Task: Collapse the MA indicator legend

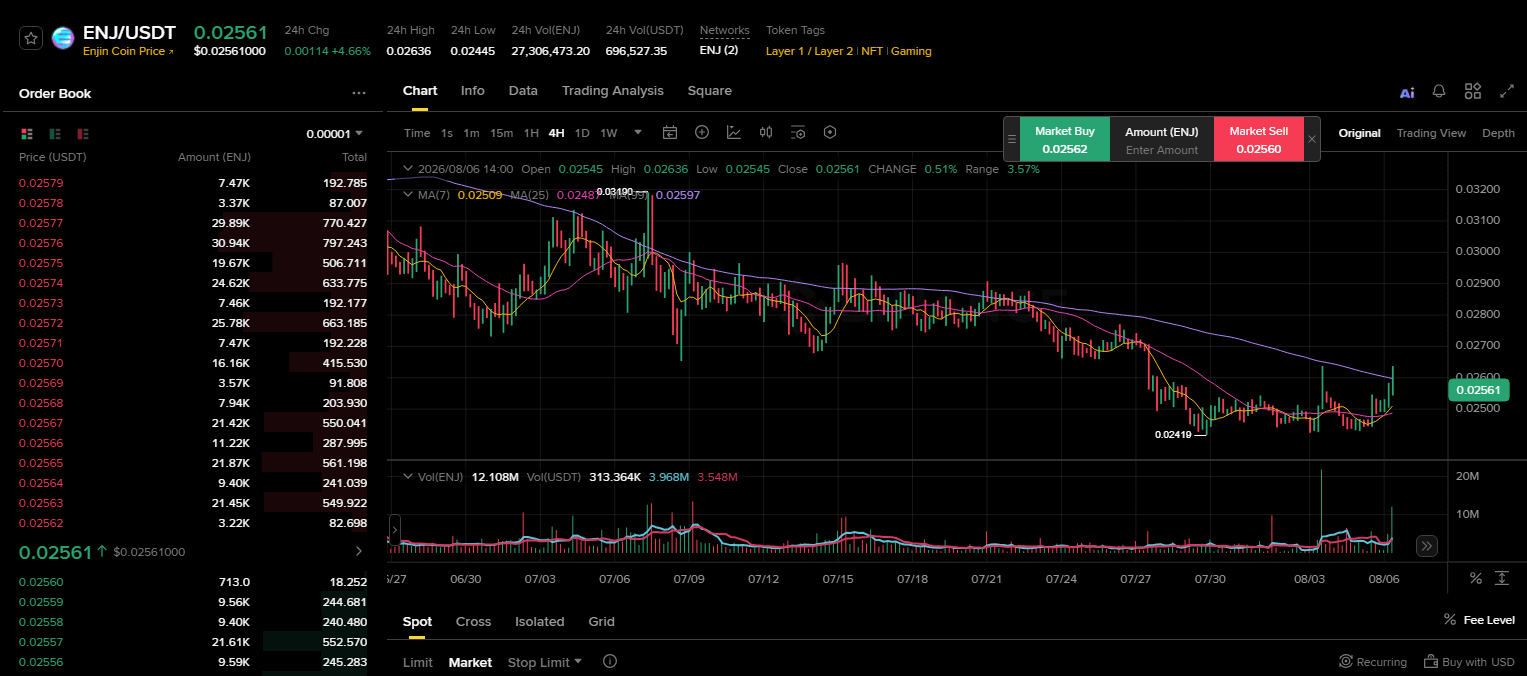Action: point(407,195)
